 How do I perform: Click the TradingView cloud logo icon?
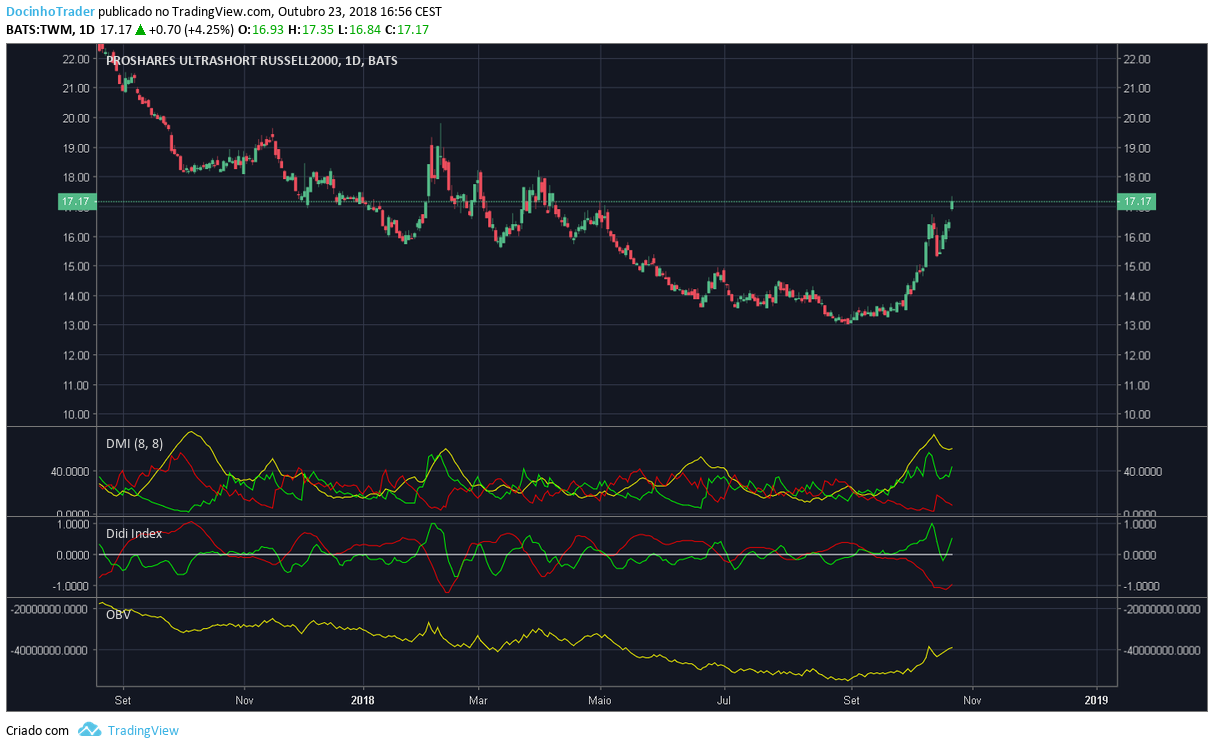[x=90, y=730]
